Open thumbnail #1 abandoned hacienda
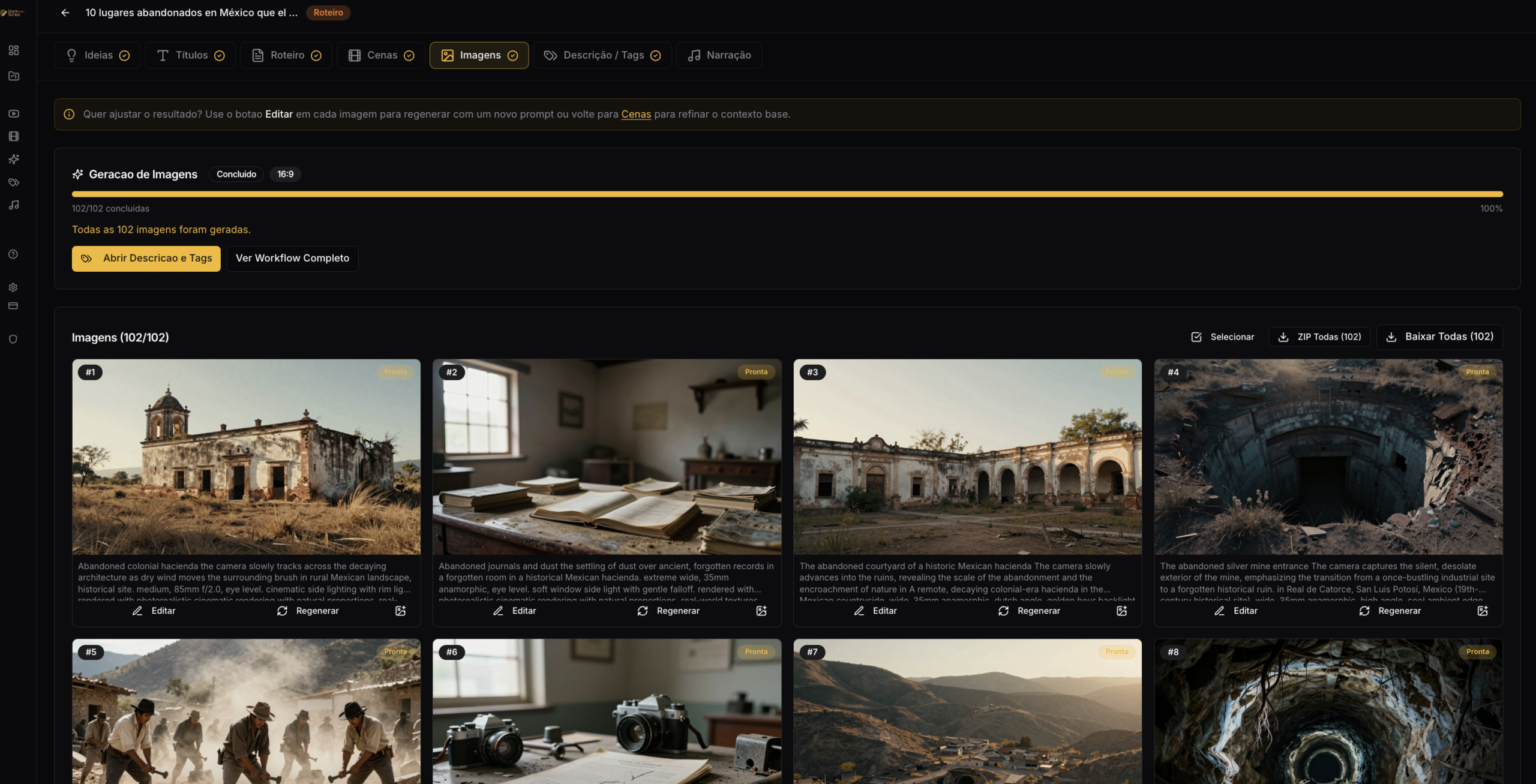1536x784 pixels. (x=246, y=457)
